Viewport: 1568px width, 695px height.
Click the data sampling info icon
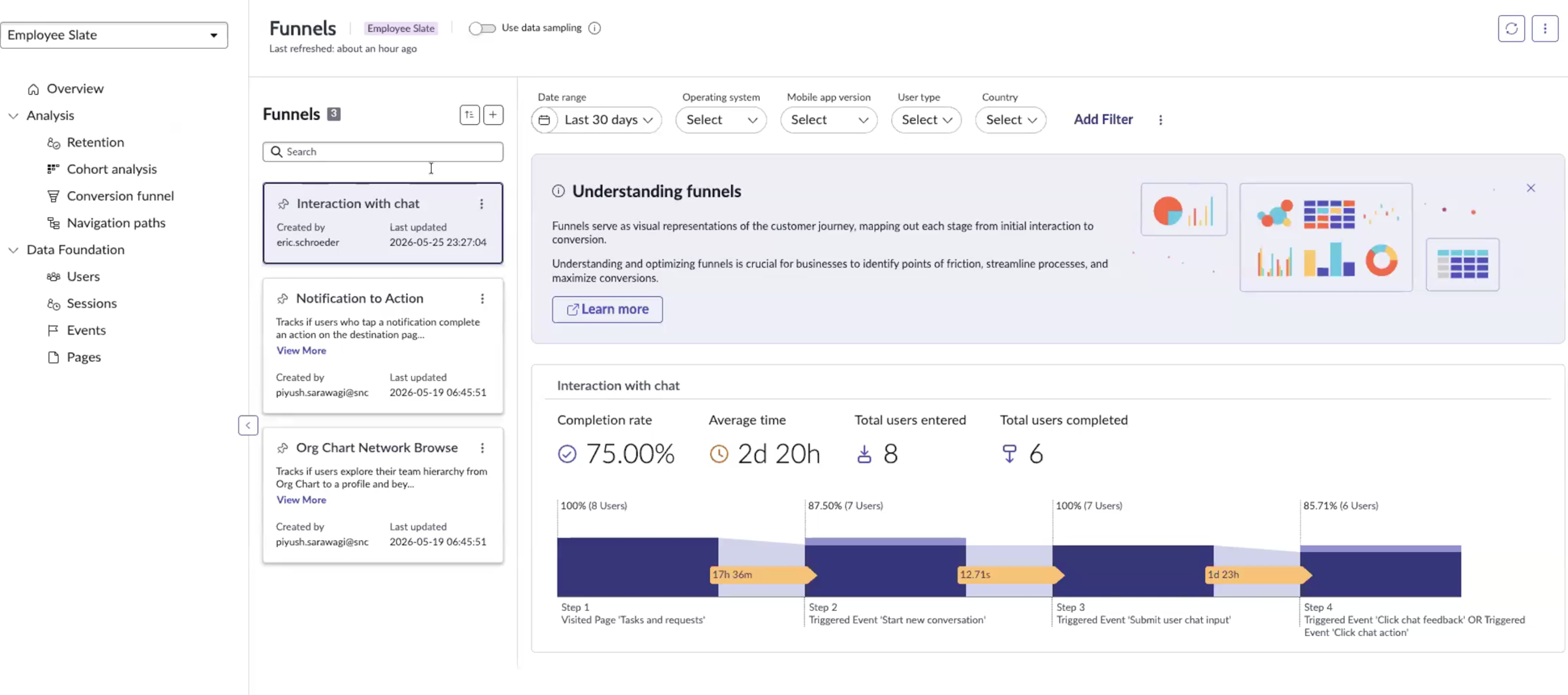click(x=594, y=28)
